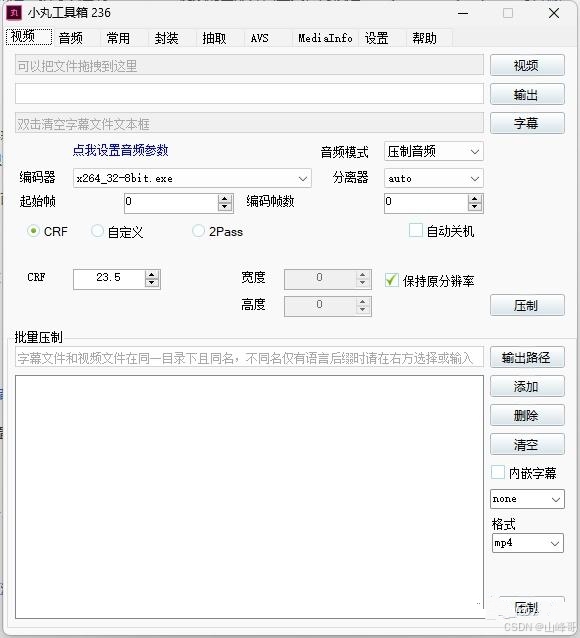Click the 删除 button
The height and width of the screenshot is (638, 580).
click(527, 415)
